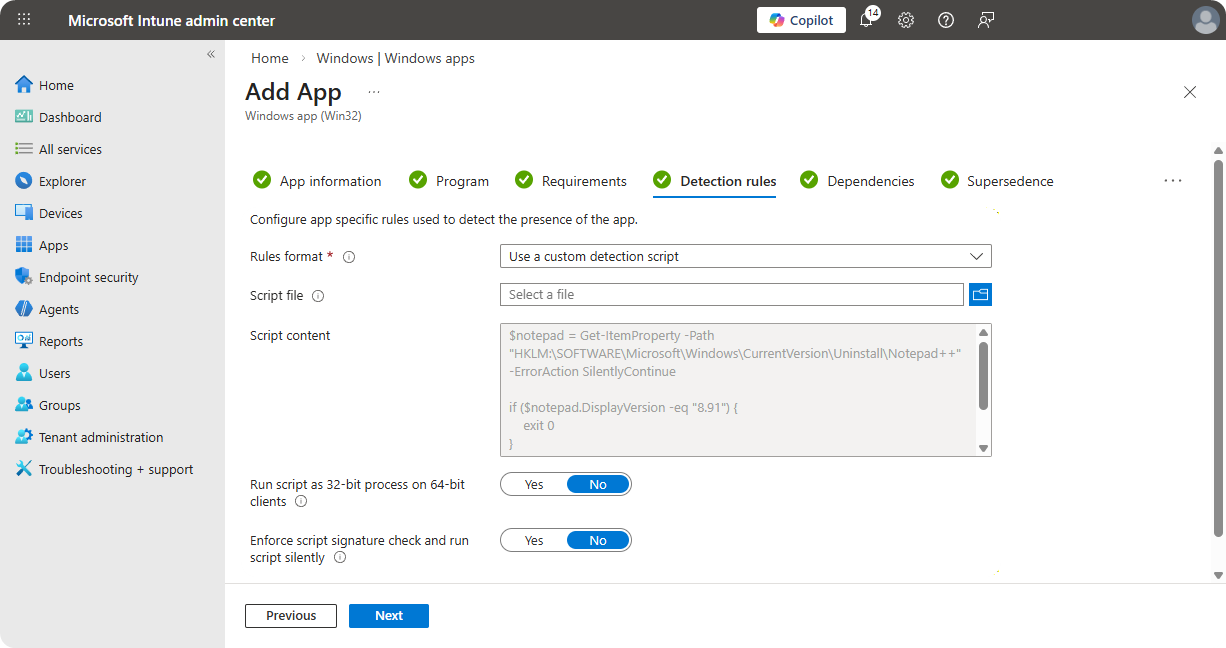Click the Previous button
The width and height of the screenshot is (1226, 648).
(x=291, y=616)
